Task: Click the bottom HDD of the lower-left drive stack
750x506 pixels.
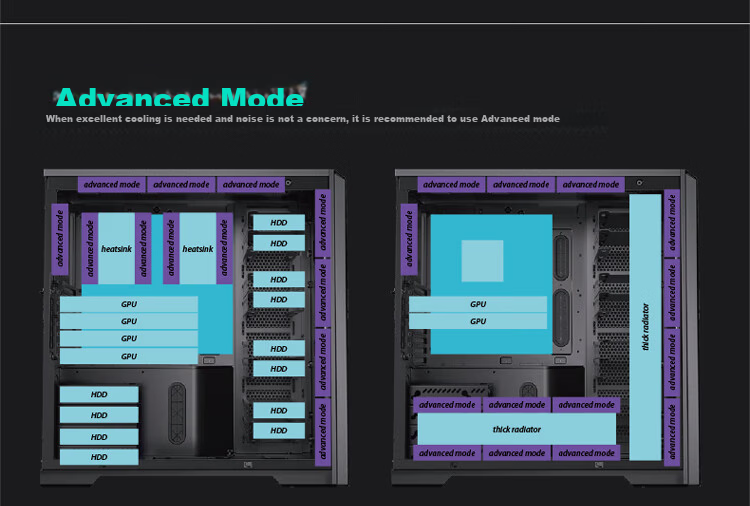Action: coord(99,457)
